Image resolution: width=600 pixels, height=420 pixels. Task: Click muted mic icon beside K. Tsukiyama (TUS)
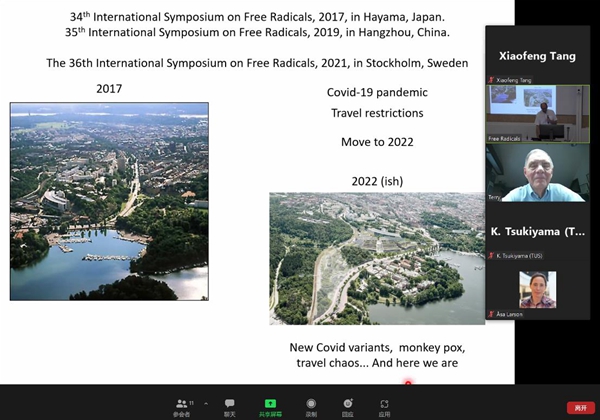click(x=491, y=258)
